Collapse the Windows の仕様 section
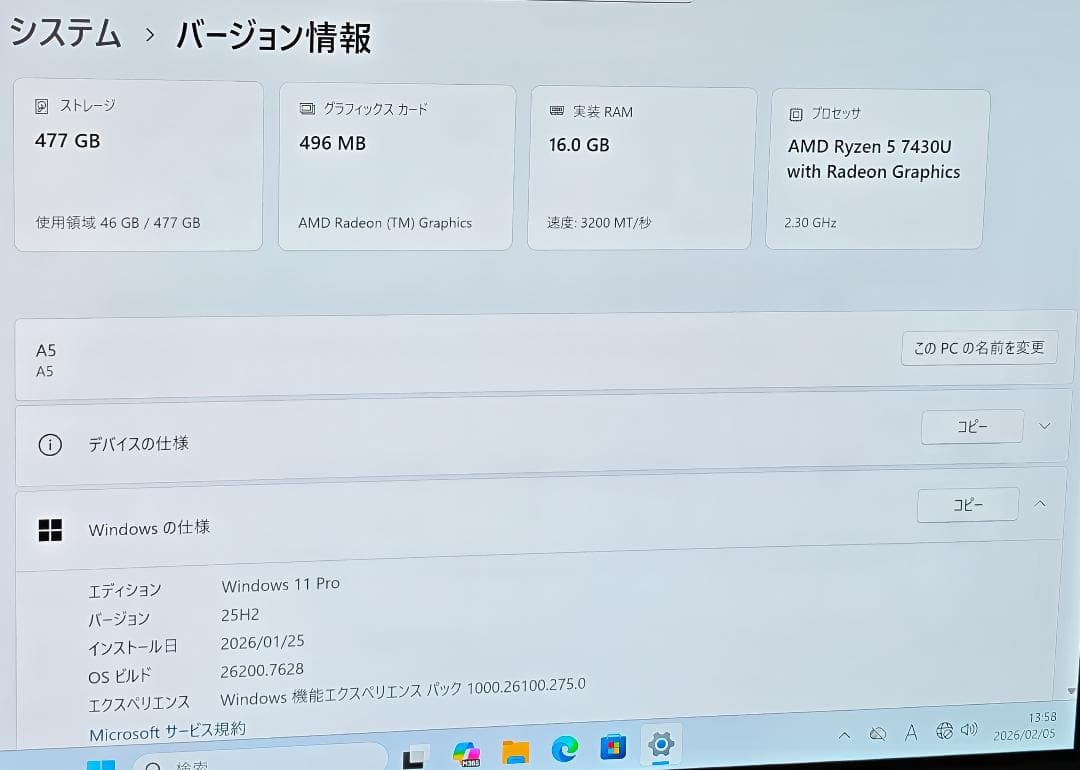The width and height of the screenshot is (1080, 770). (1040, 504)
